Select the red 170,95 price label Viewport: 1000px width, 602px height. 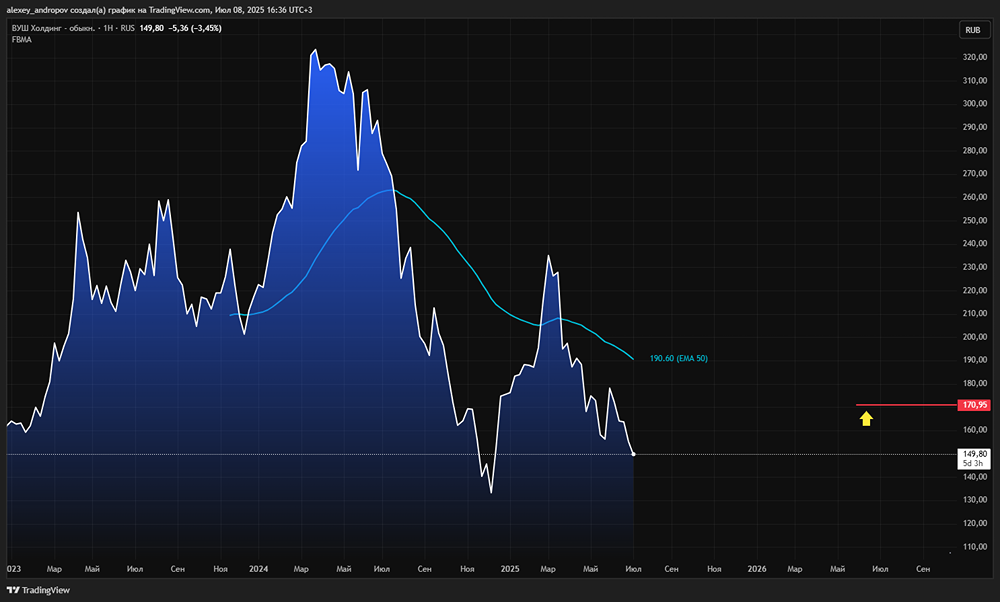coord(974,405)
